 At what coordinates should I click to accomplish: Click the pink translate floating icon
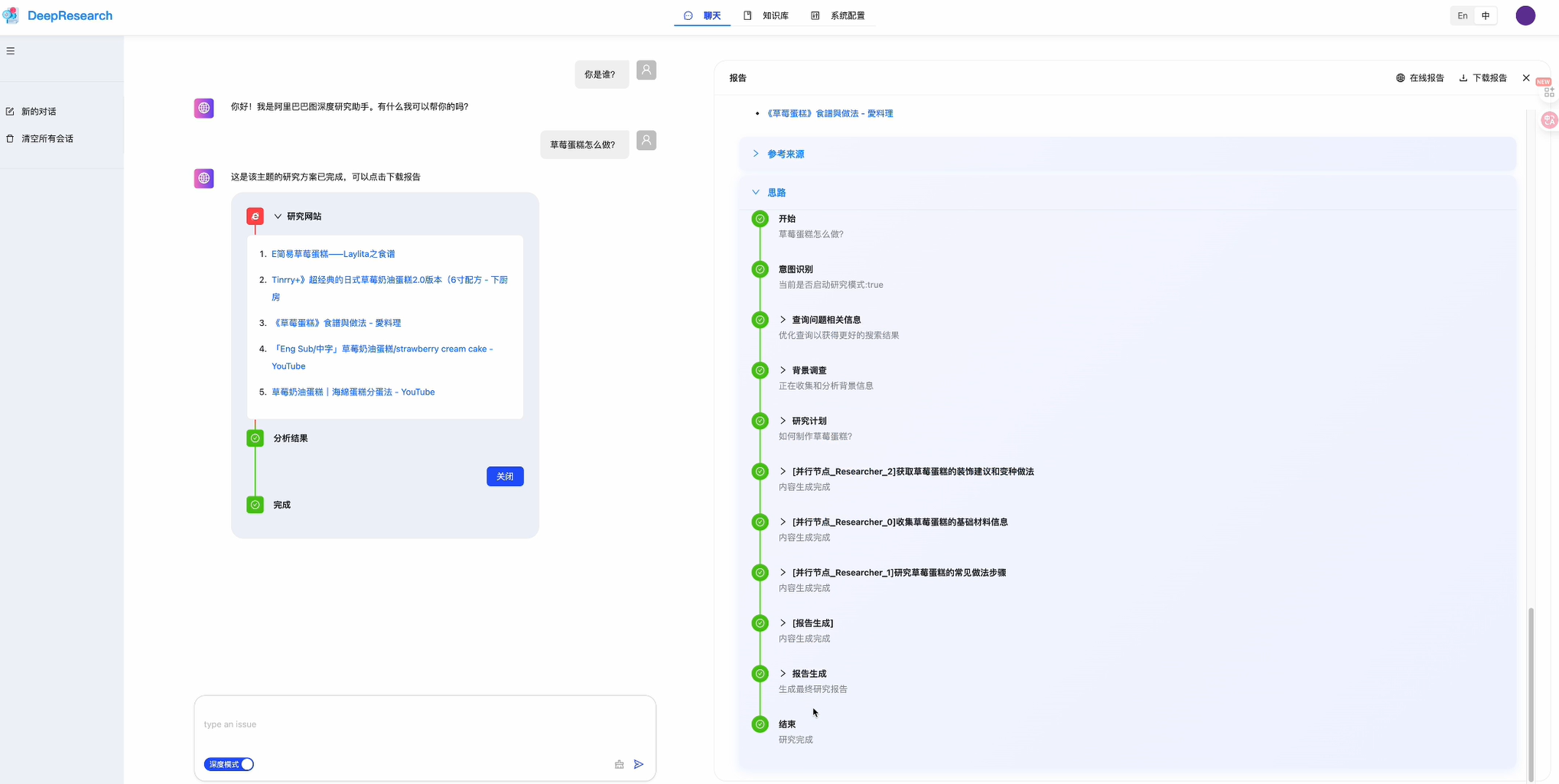coord(1550,120)
